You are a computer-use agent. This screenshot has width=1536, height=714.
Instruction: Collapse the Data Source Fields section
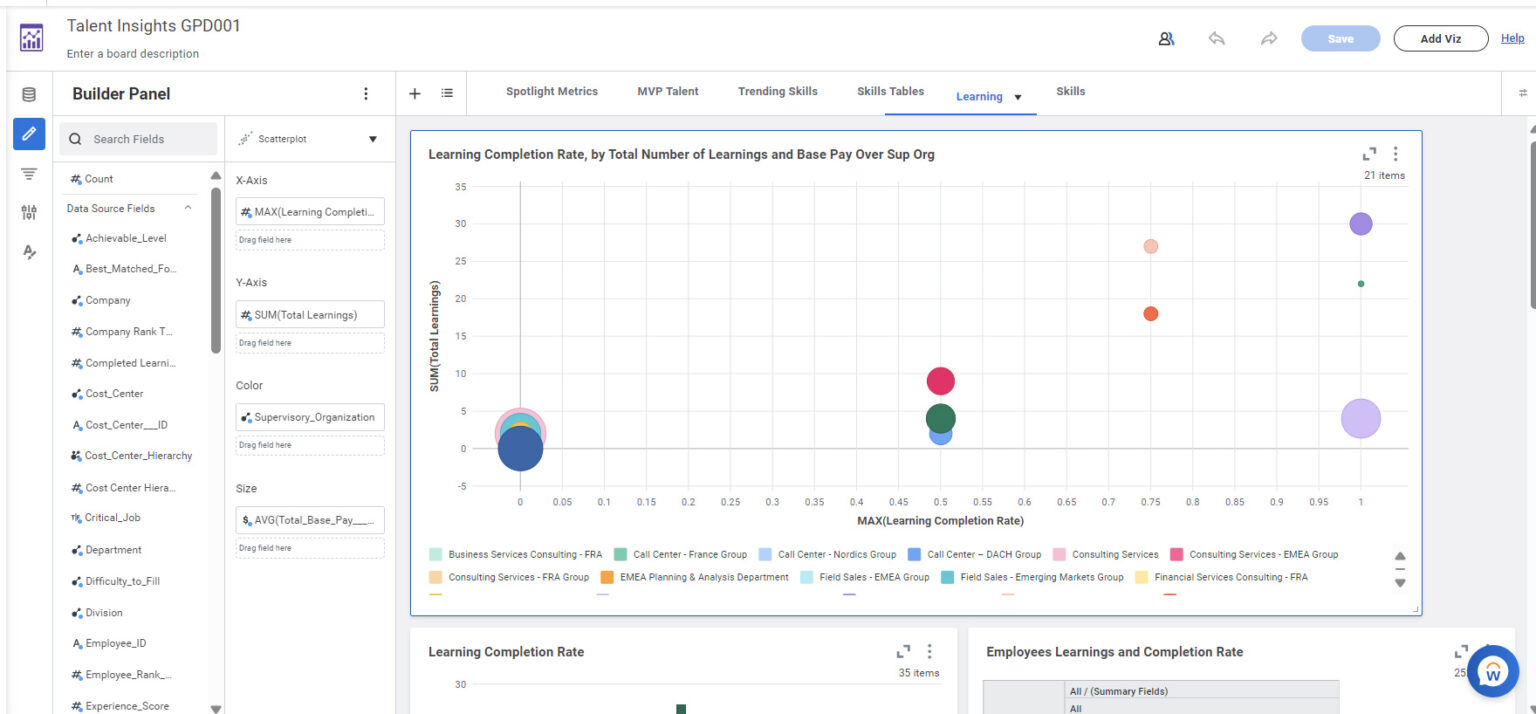pyautogui.click(x=187, y=208)
